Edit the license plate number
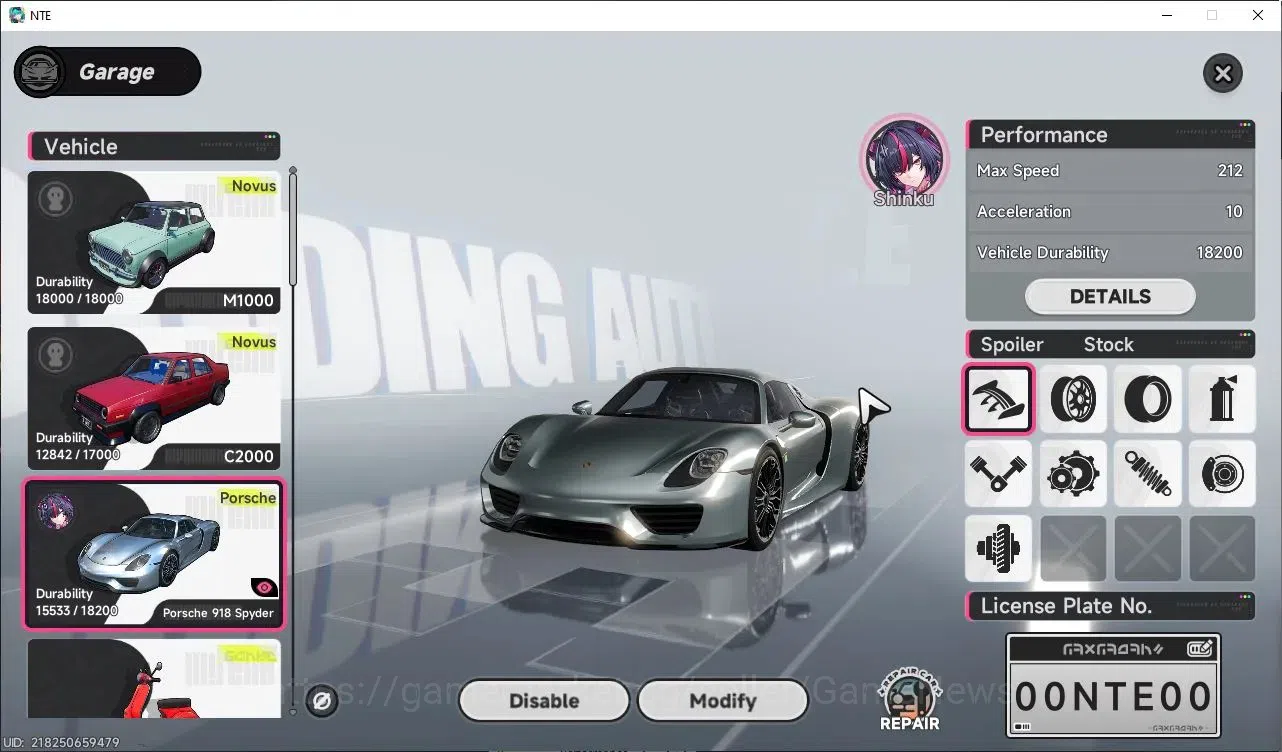Screen dimensions: 1282x752 (x=1200, y=648)
